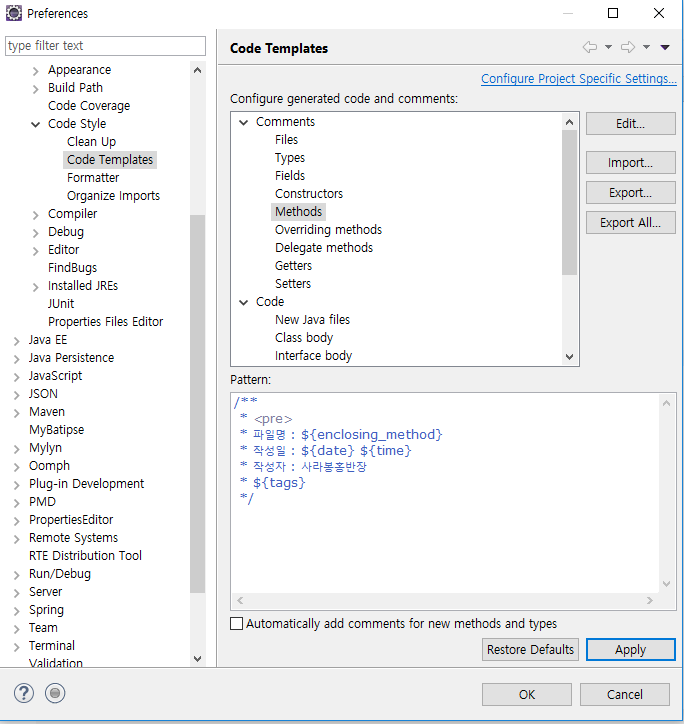Click the Help question mark icon
Image resolution: width=684 pixels, height=724 pixels.
pyautogui.click(x=24, y=693)
